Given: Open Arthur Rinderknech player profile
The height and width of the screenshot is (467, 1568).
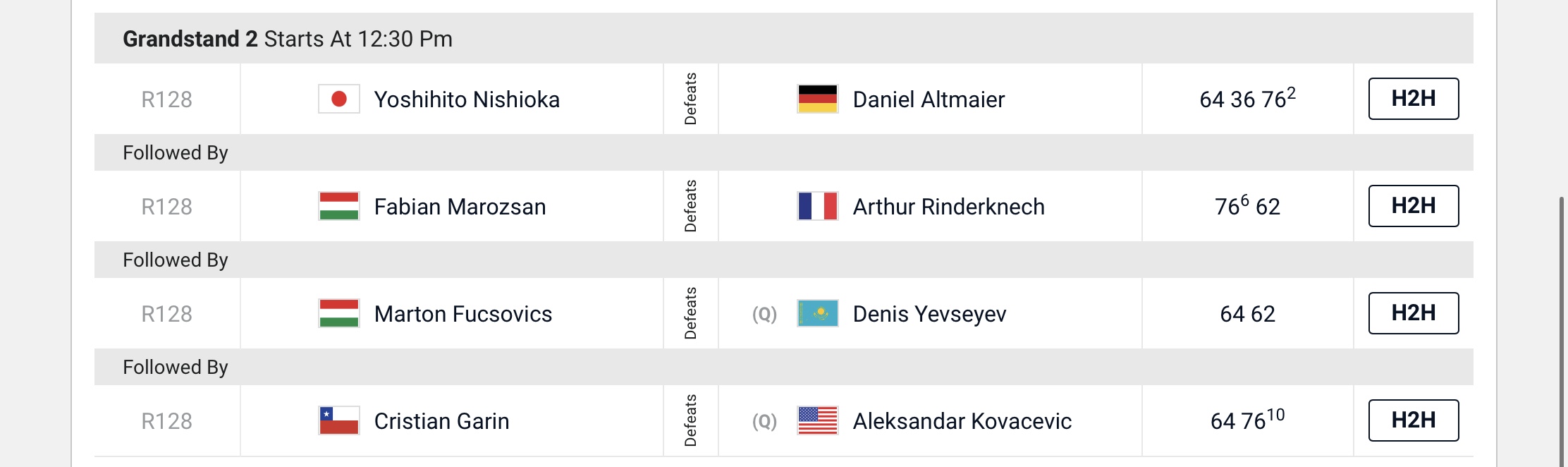Looking at the screenshot, I should tap(949, 207).
